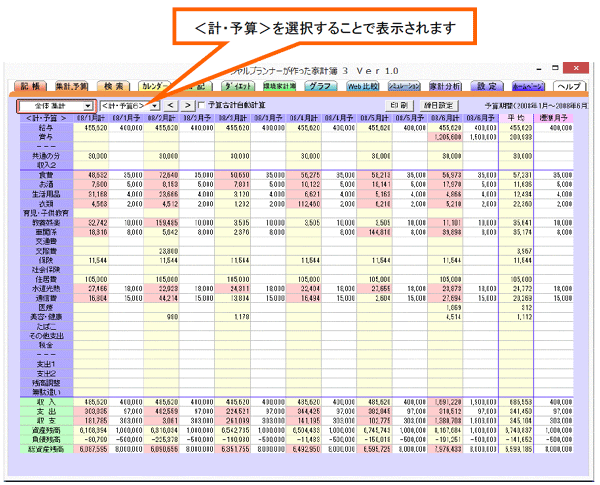Select the その他支出 row label
Viewport: 600px width, 485px height.
[46, 336]
